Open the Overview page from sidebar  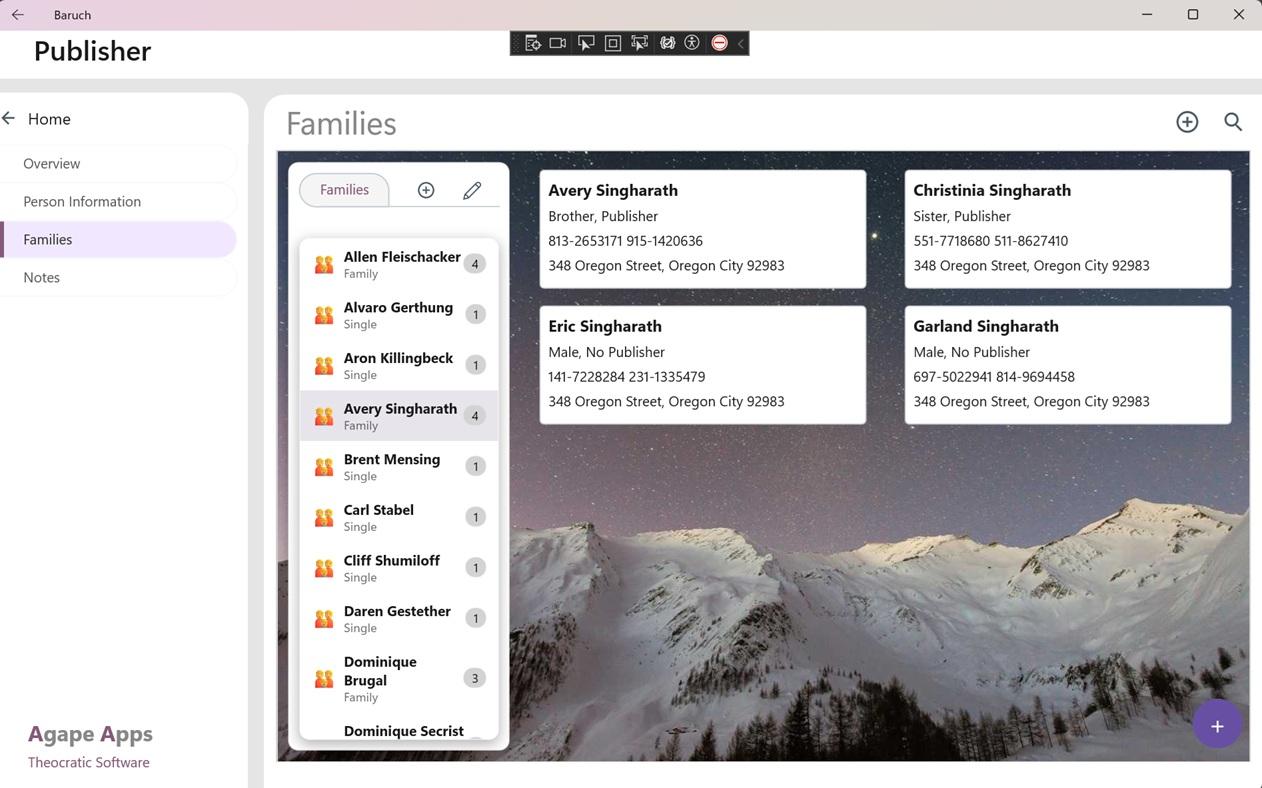[x=52, y=163]
